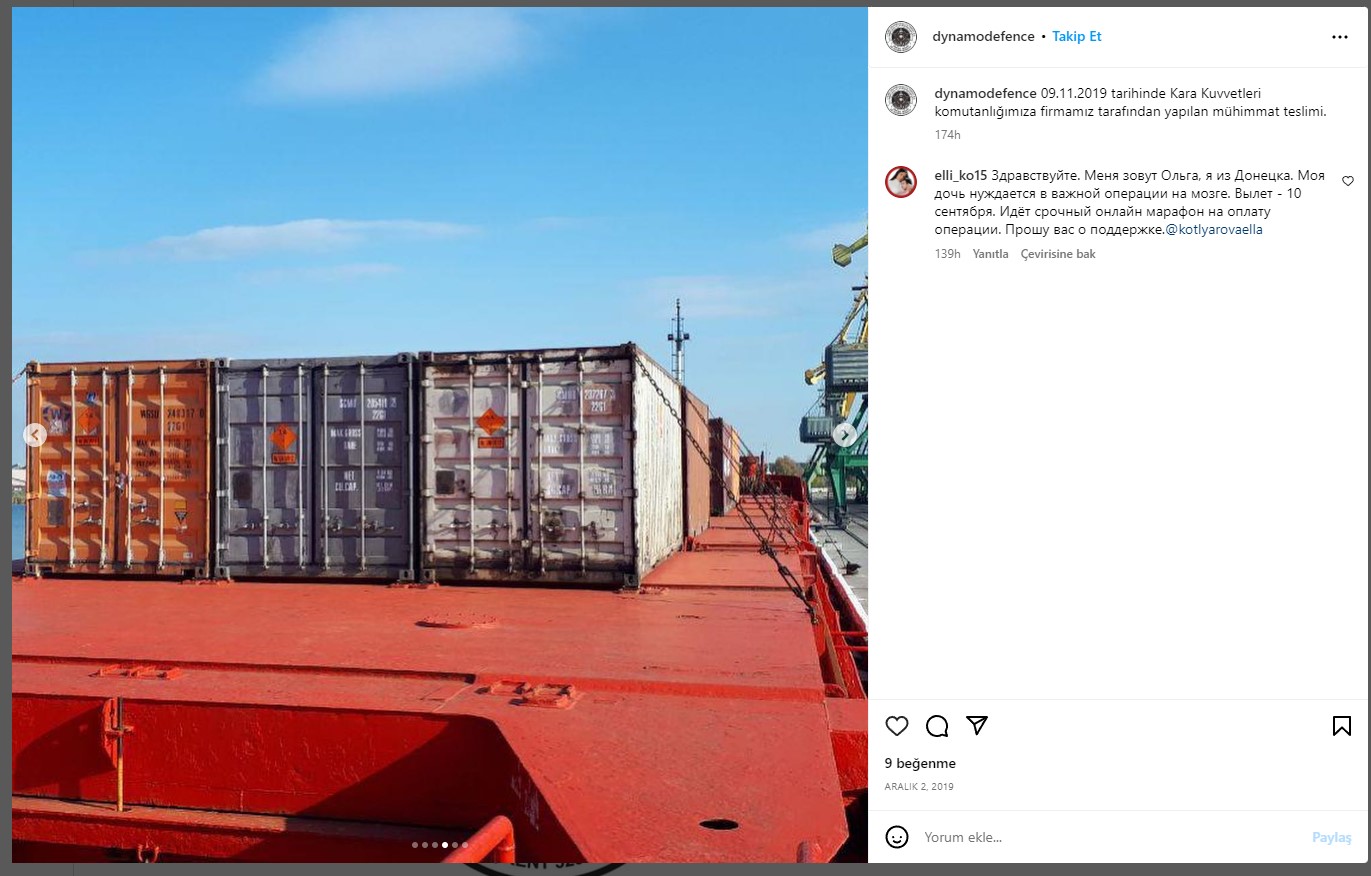Click Çevirisine bak translation link
Image resolution: width=1371 pixels, height=876 pixels.
pos(1058,254)
